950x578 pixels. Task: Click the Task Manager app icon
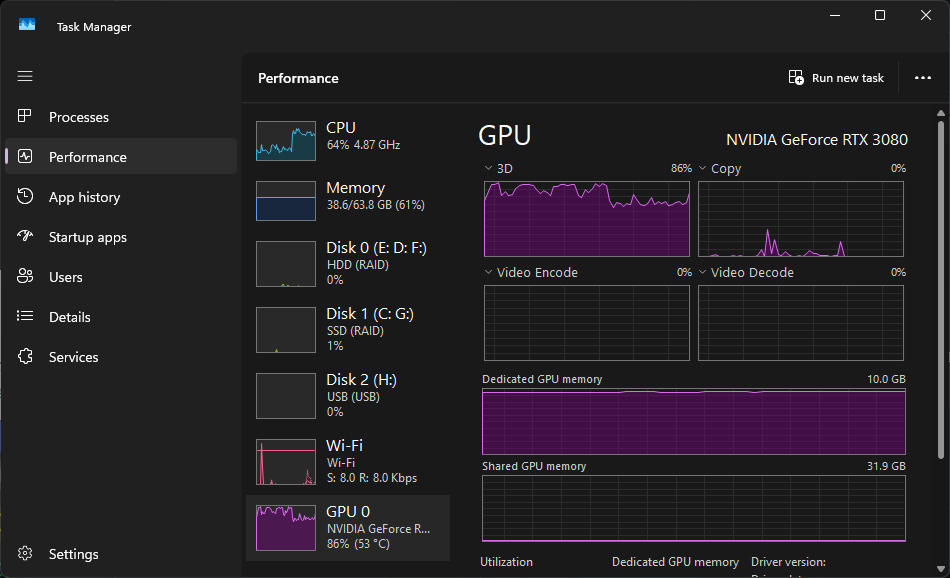[27, 25]
